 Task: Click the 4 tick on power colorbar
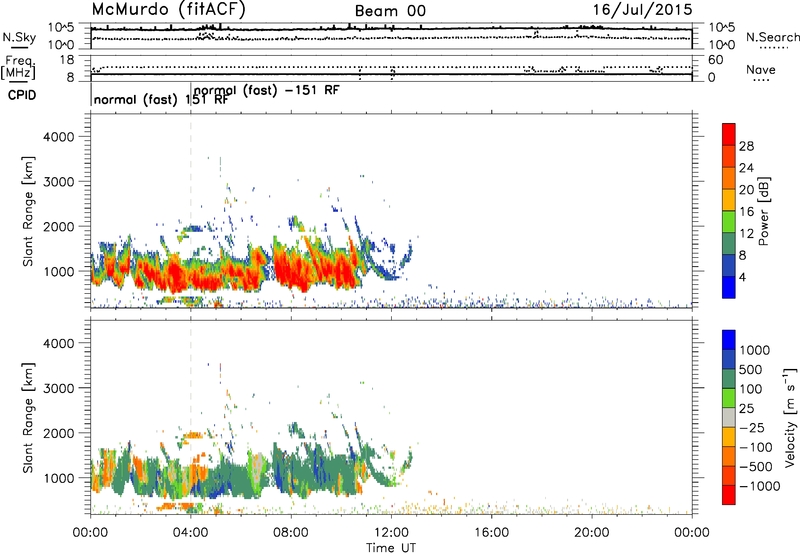click(x=742, y=277)
